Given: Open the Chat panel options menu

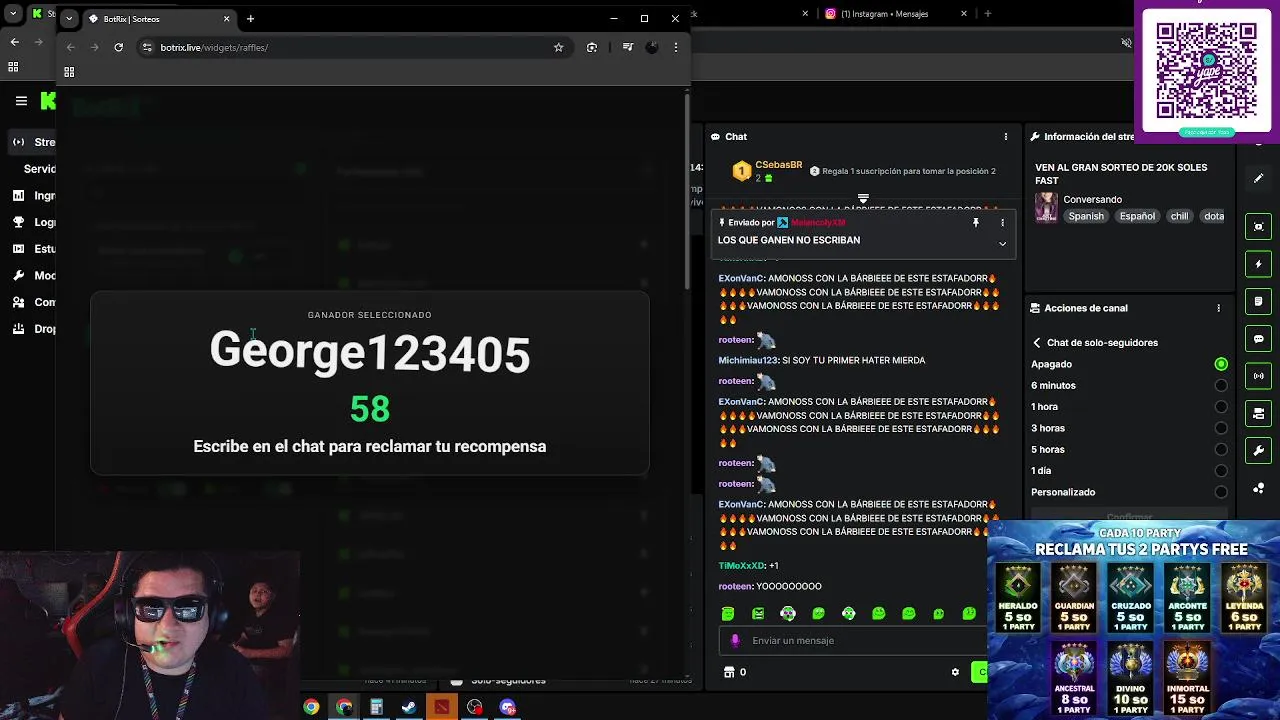Looking at the screenshot, I should pos(1006,136).
